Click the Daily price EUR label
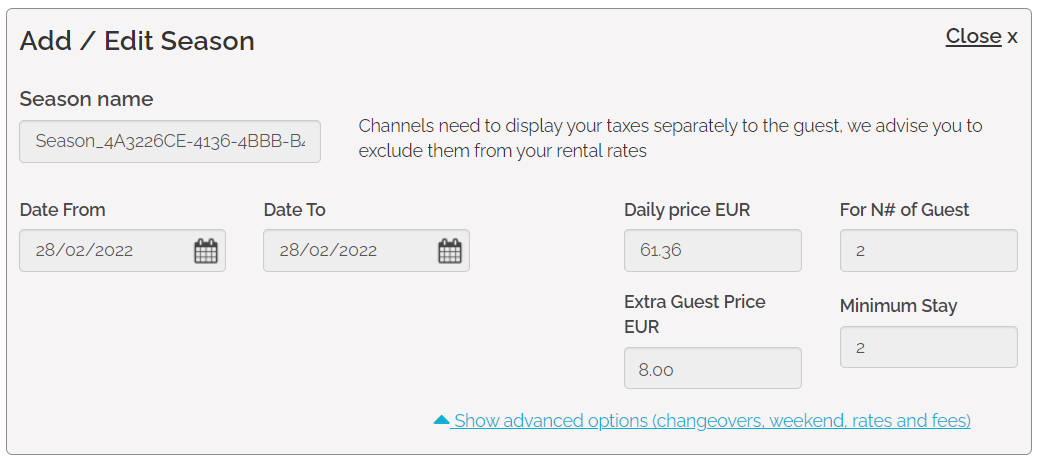 pos(686,210)
